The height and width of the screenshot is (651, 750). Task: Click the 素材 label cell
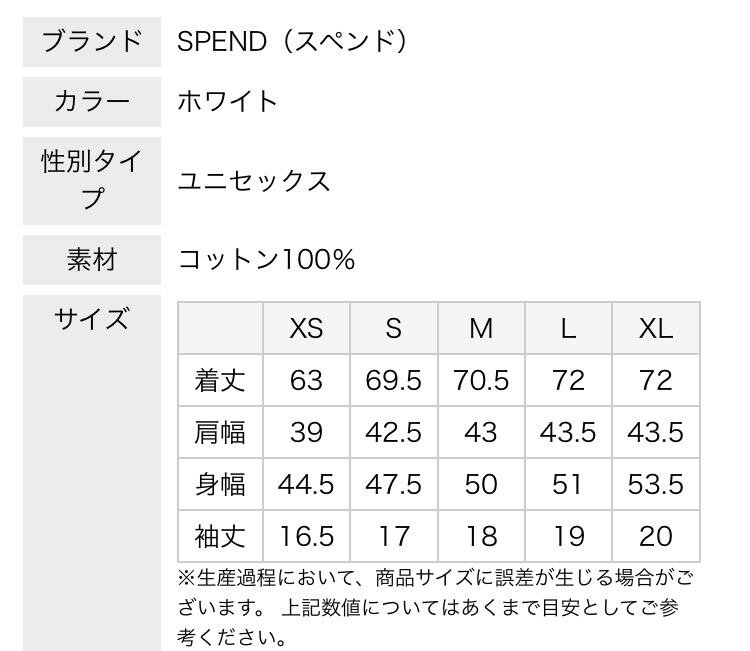tap(92, 260)
